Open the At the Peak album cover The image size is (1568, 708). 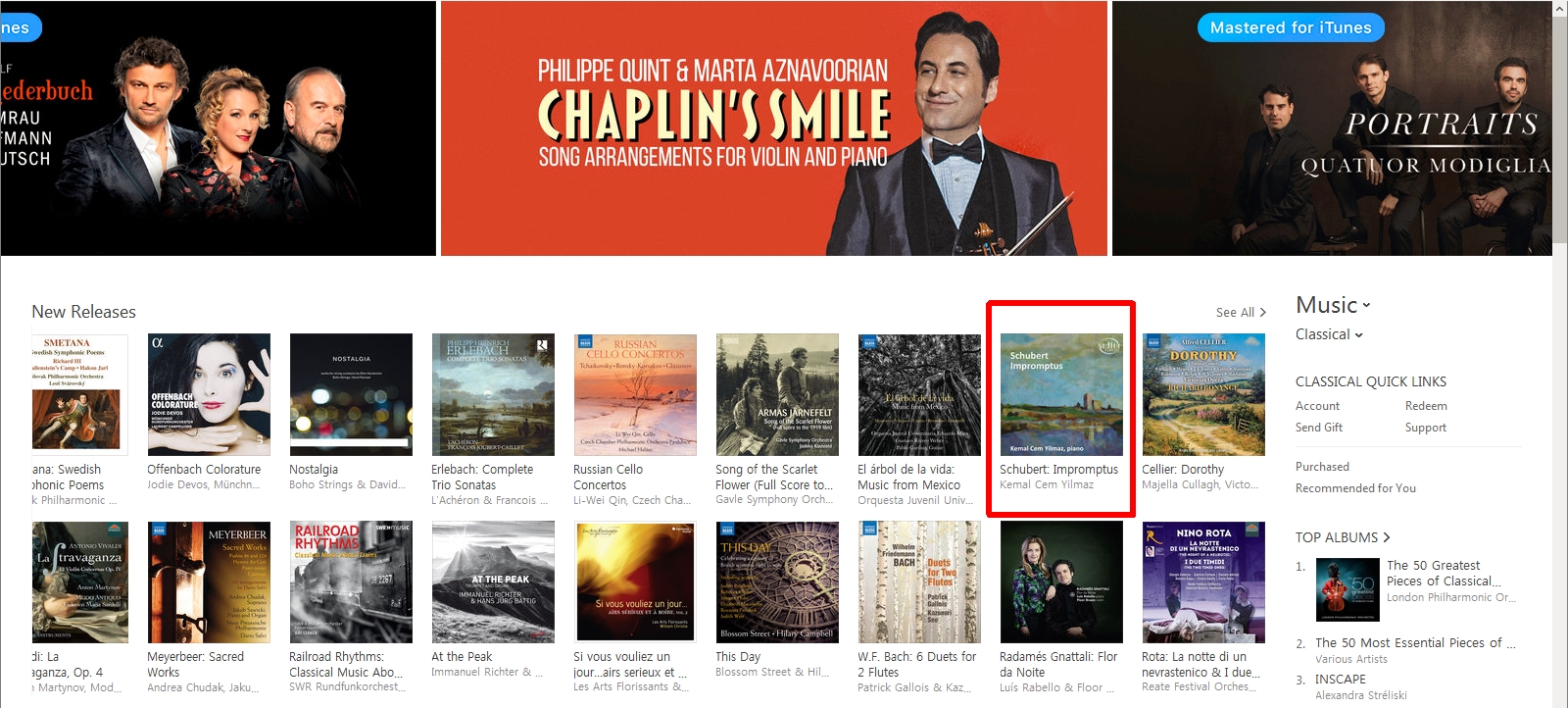click(x=493, y=582)
